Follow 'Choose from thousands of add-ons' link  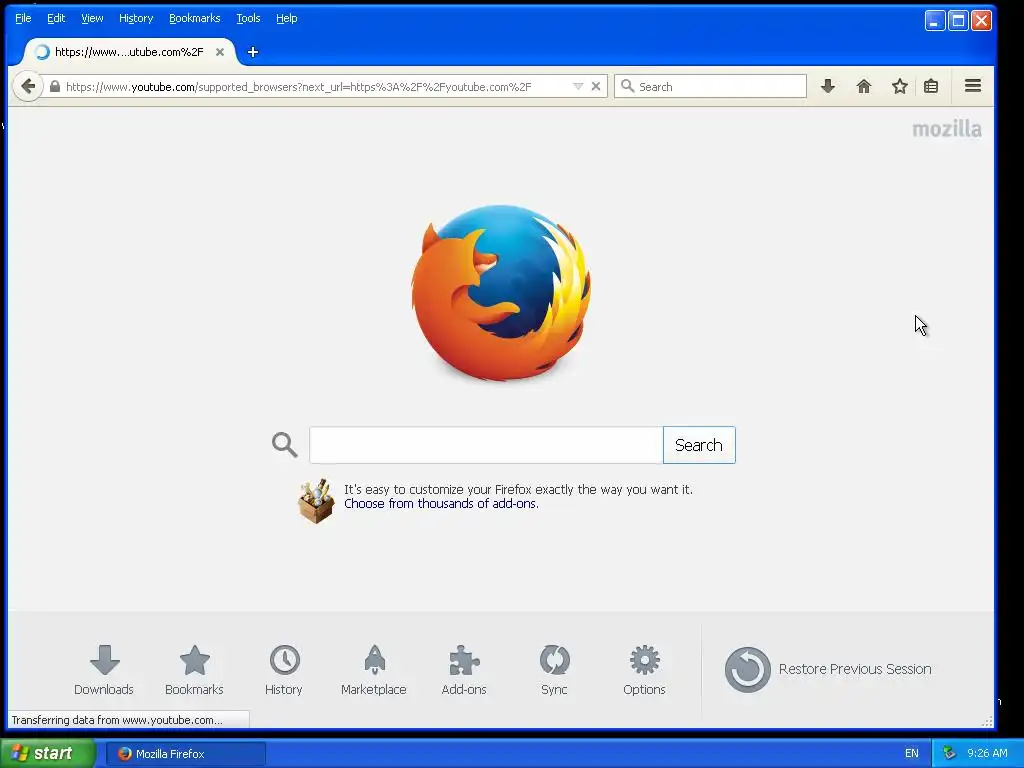(x=441, y=504)
